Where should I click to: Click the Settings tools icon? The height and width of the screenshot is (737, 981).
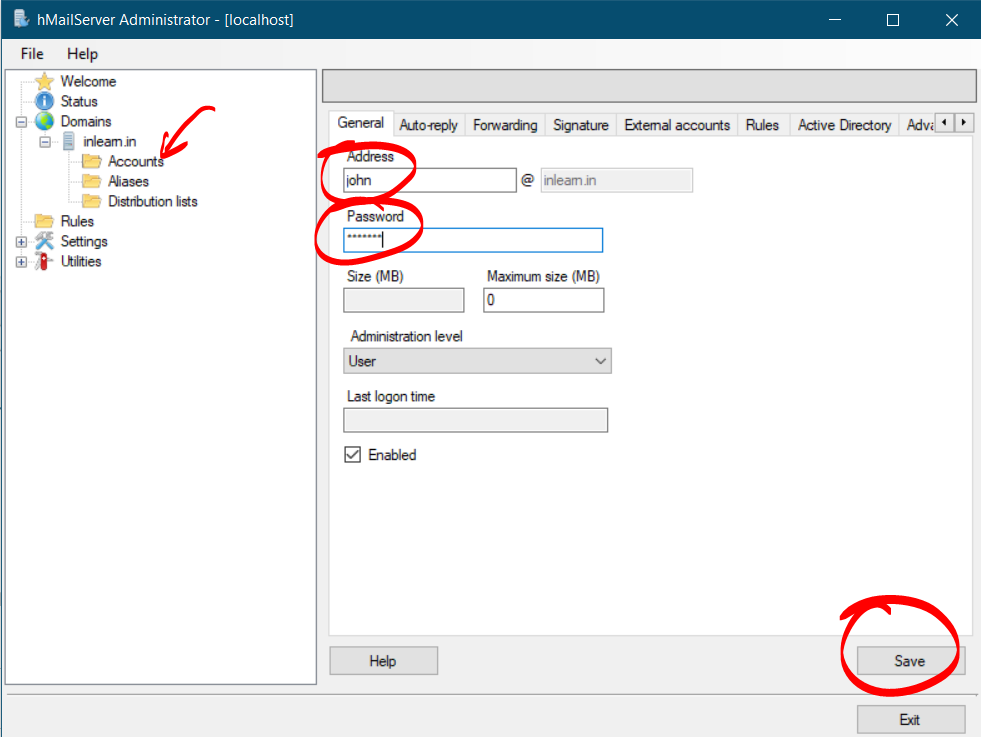[44, 241]
